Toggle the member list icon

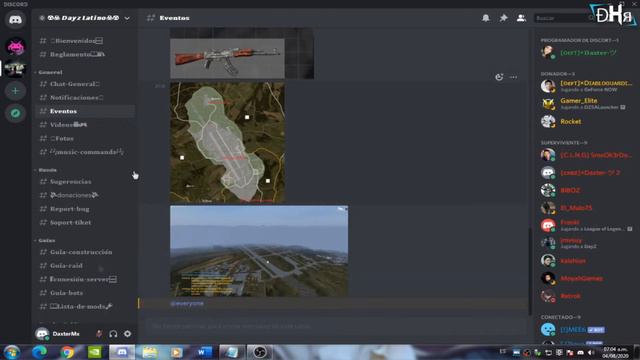pos(521,18)
